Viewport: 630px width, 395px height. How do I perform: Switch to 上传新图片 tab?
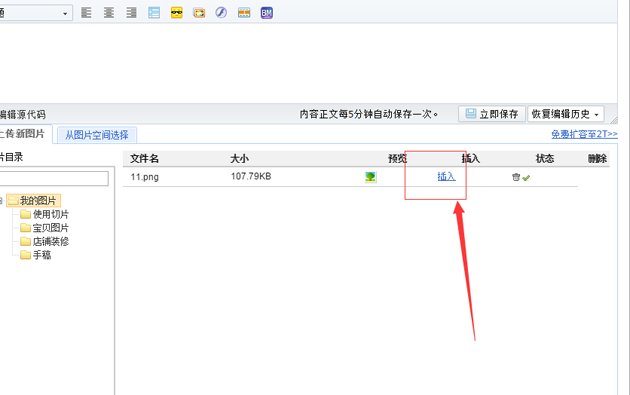pyautogui.click(x=25, y=134)
